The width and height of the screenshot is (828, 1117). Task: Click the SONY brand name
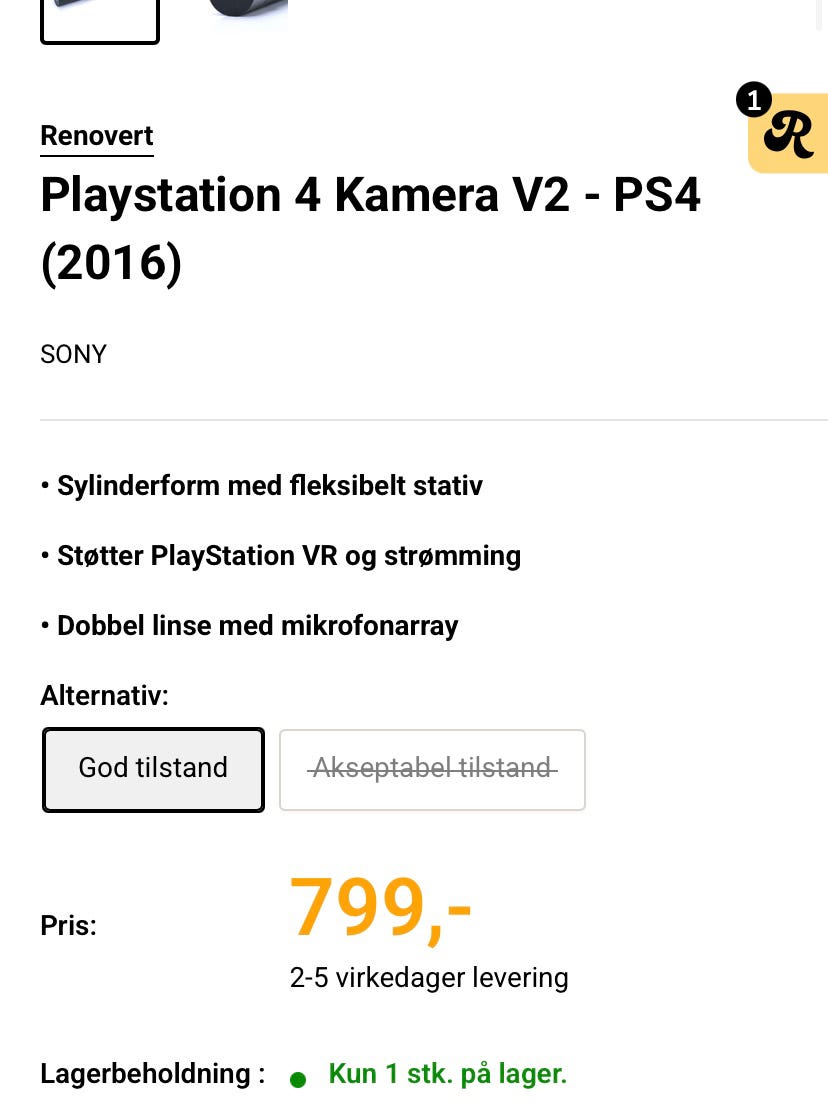pyautogui.click(x=73, y=355)
